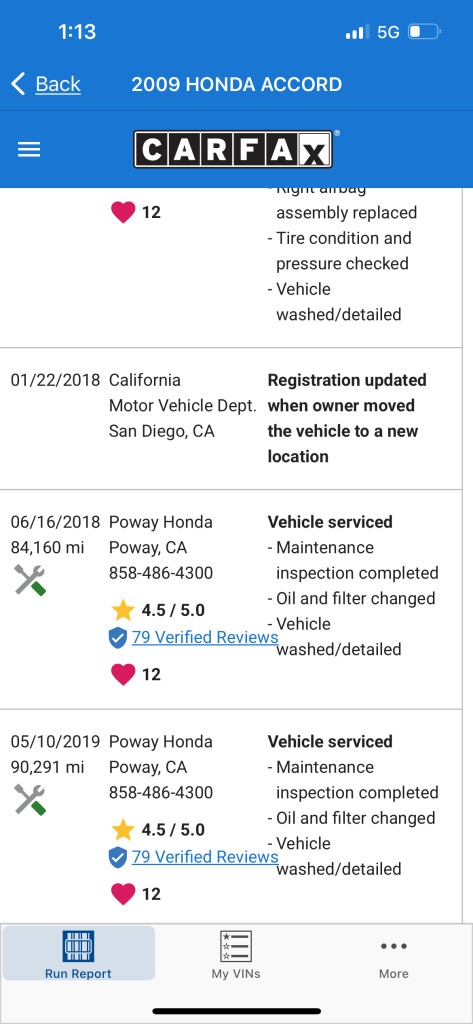The height and width of the screenshot is (1024, 473).
Task: Go Back using the Back link
Action: [58, 84]
